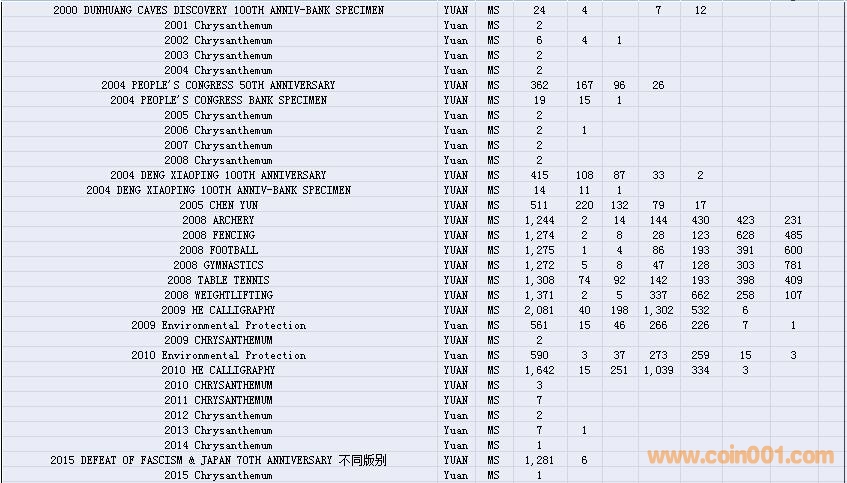
Task: Click the 2008 TABLE TENNIS row label
Action: point(218,280)
